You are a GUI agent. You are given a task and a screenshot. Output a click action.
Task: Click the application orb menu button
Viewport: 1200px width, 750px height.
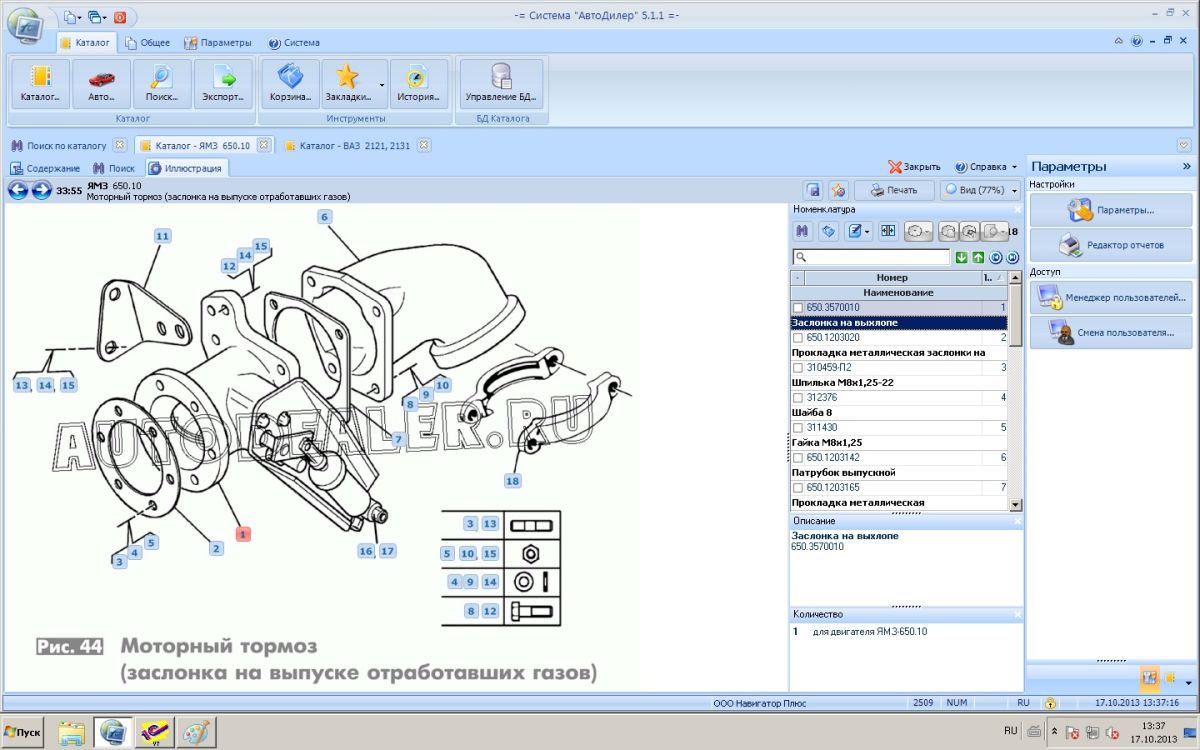pos(24,25)
